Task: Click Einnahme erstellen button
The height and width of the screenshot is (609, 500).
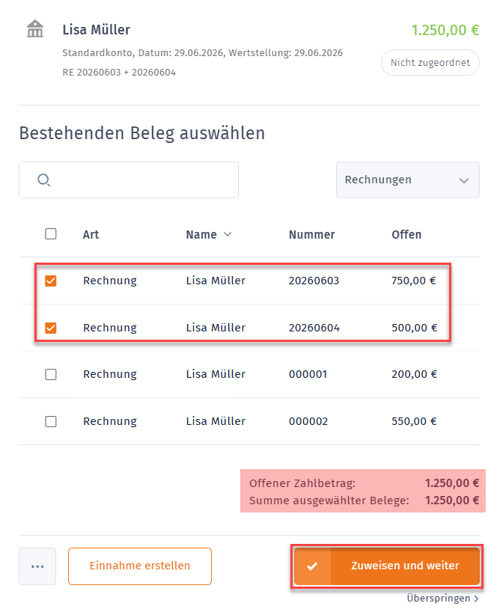Action: [x=140, y=566]
